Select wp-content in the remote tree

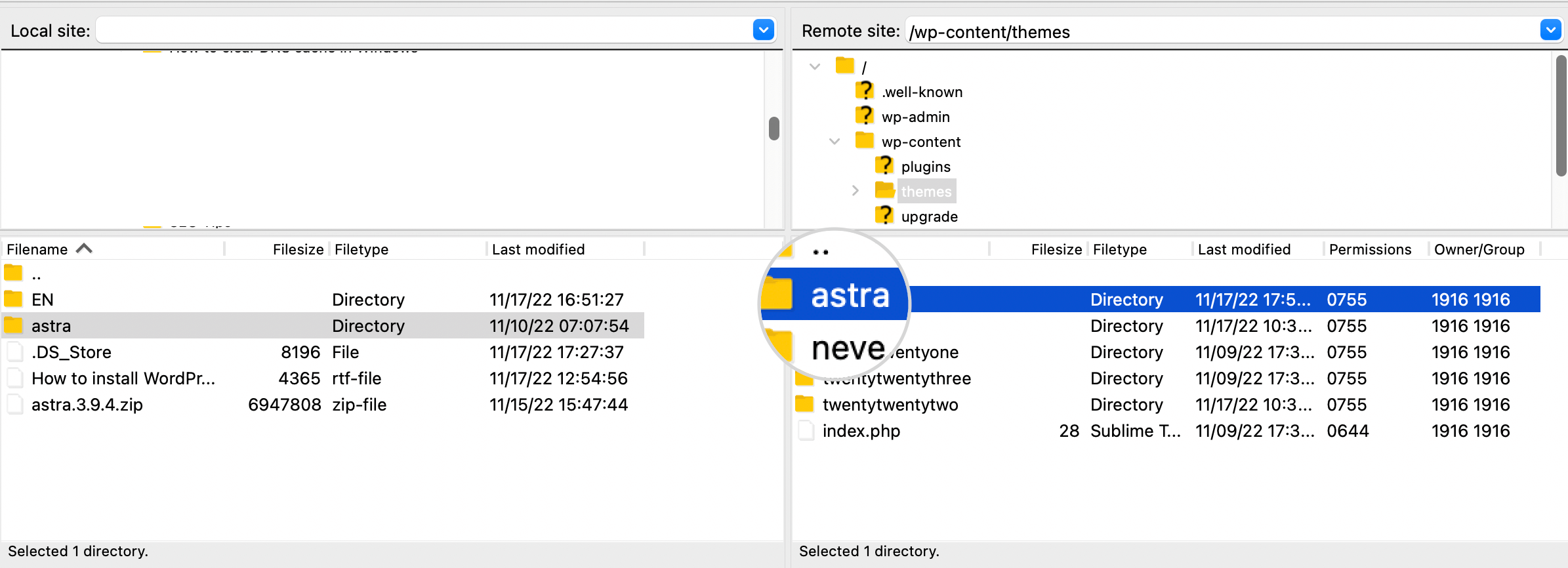tap(921, 142)
